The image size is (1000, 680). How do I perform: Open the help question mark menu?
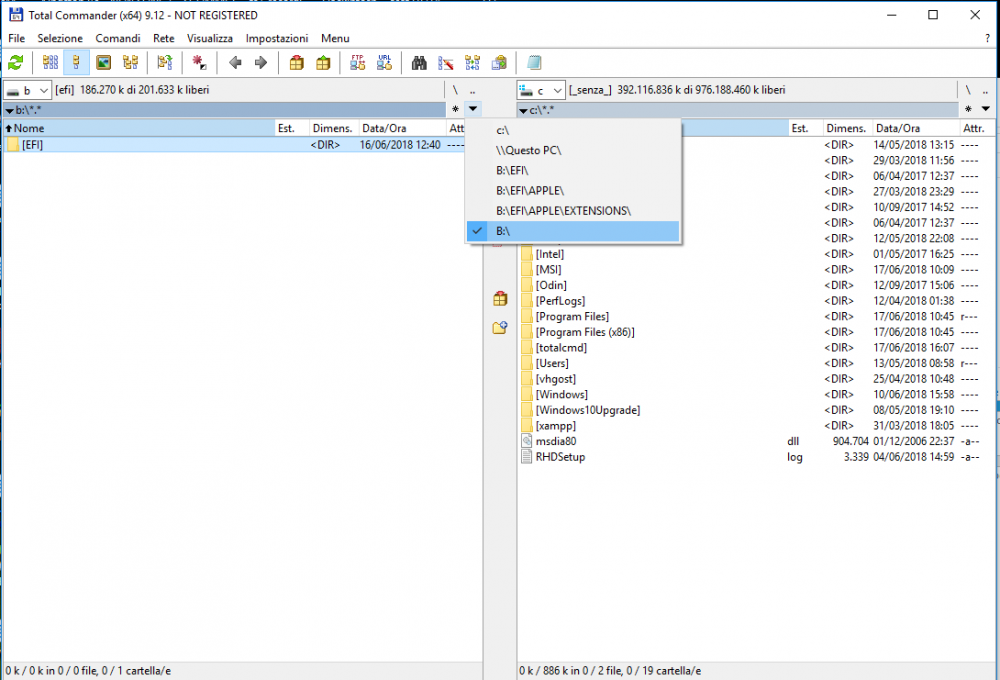pyautogui.click(x=987, y=38)
